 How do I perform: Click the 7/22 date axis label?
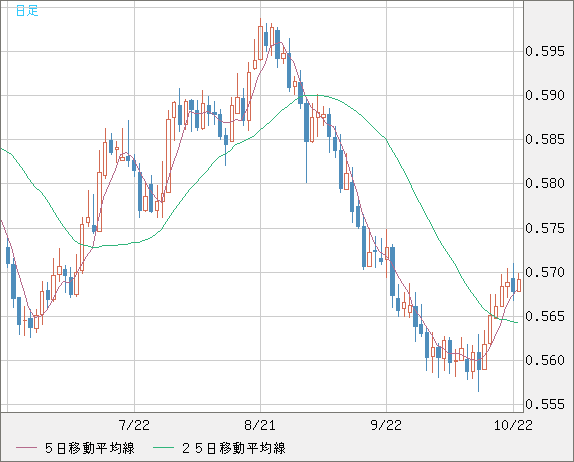coord(134,425)
